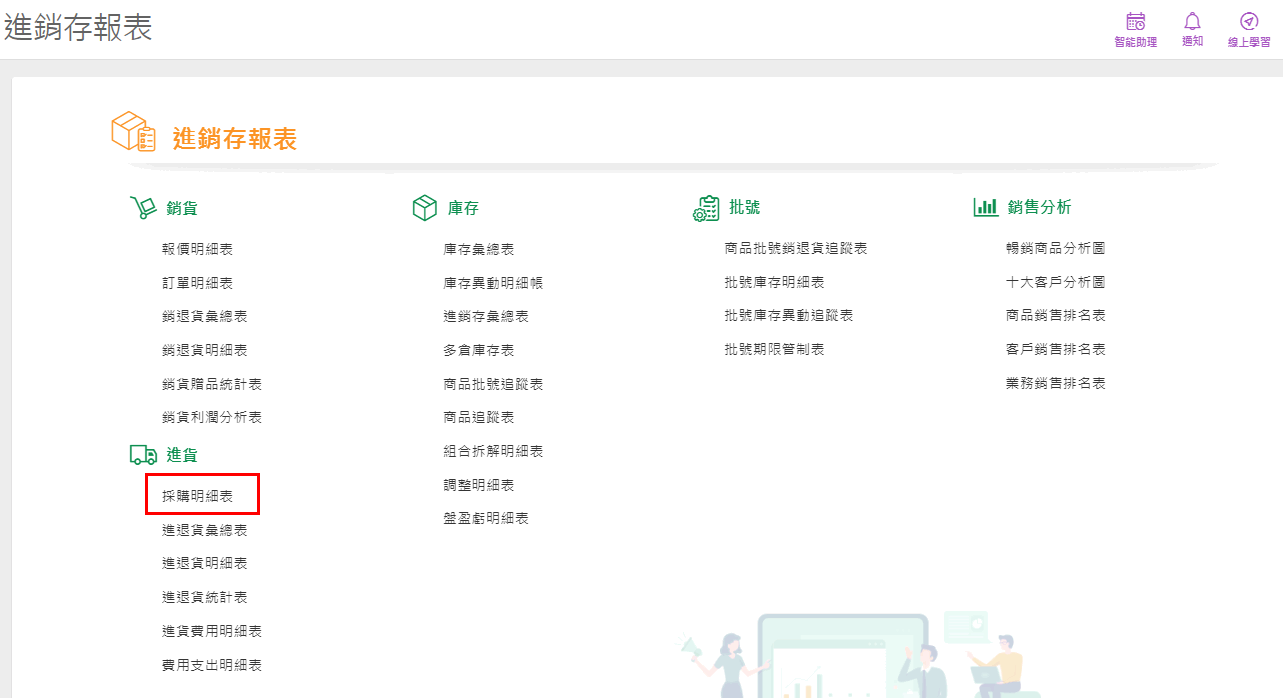Open 銷貨贈品統計表 report
1283x698 pixels.
pos(212,384)
